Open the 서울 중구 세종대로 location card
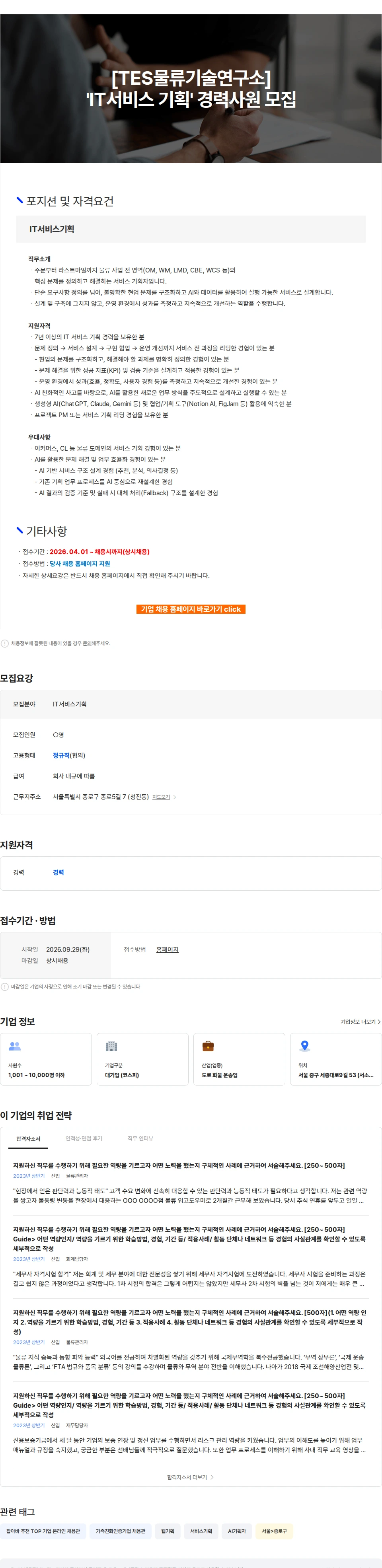This screenshot has height=1568, width=382. (336, 1059)
